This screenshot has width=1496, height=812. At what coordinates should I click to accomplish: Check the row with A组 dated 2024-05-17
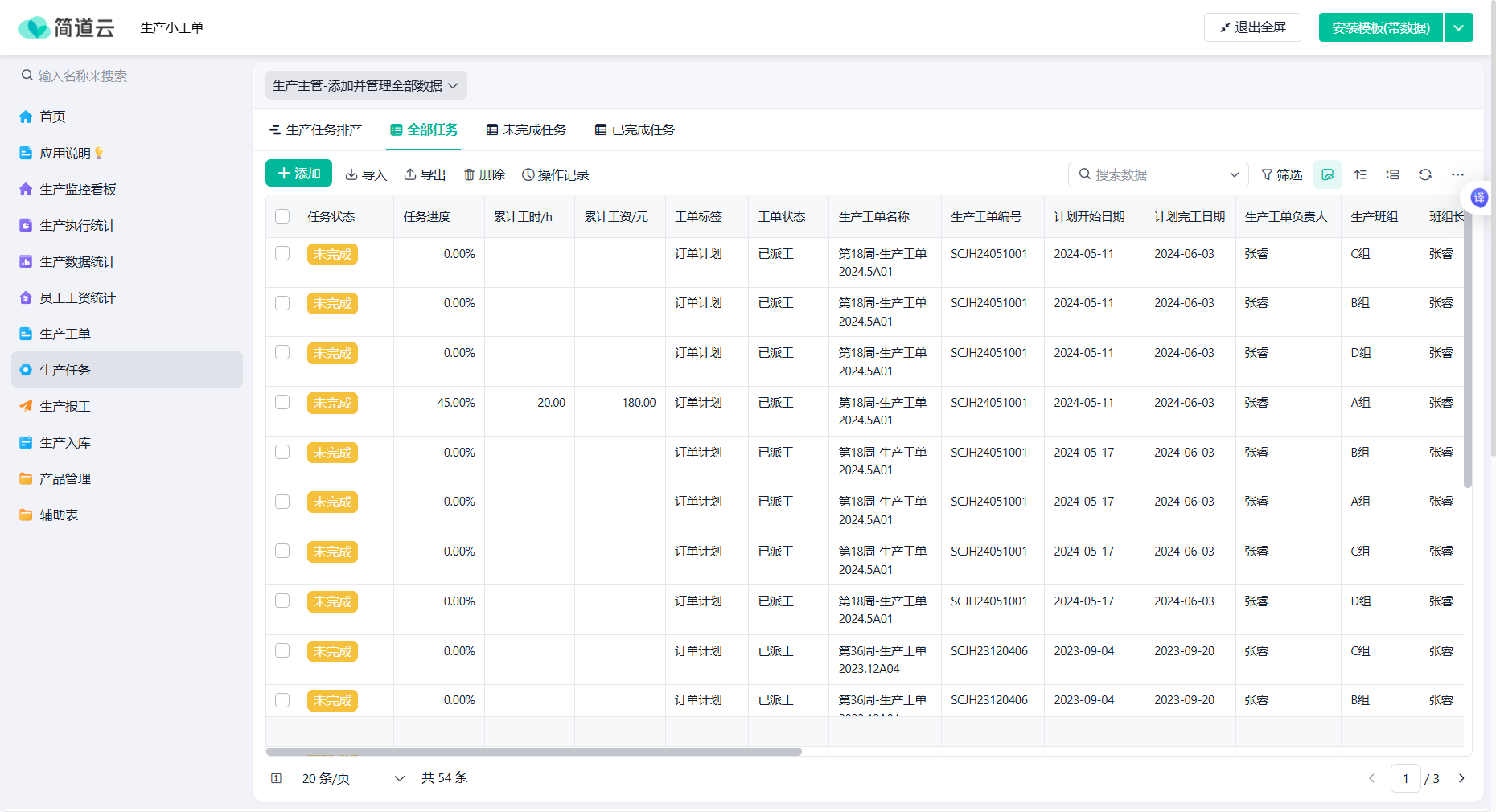(x=282, y=502)
